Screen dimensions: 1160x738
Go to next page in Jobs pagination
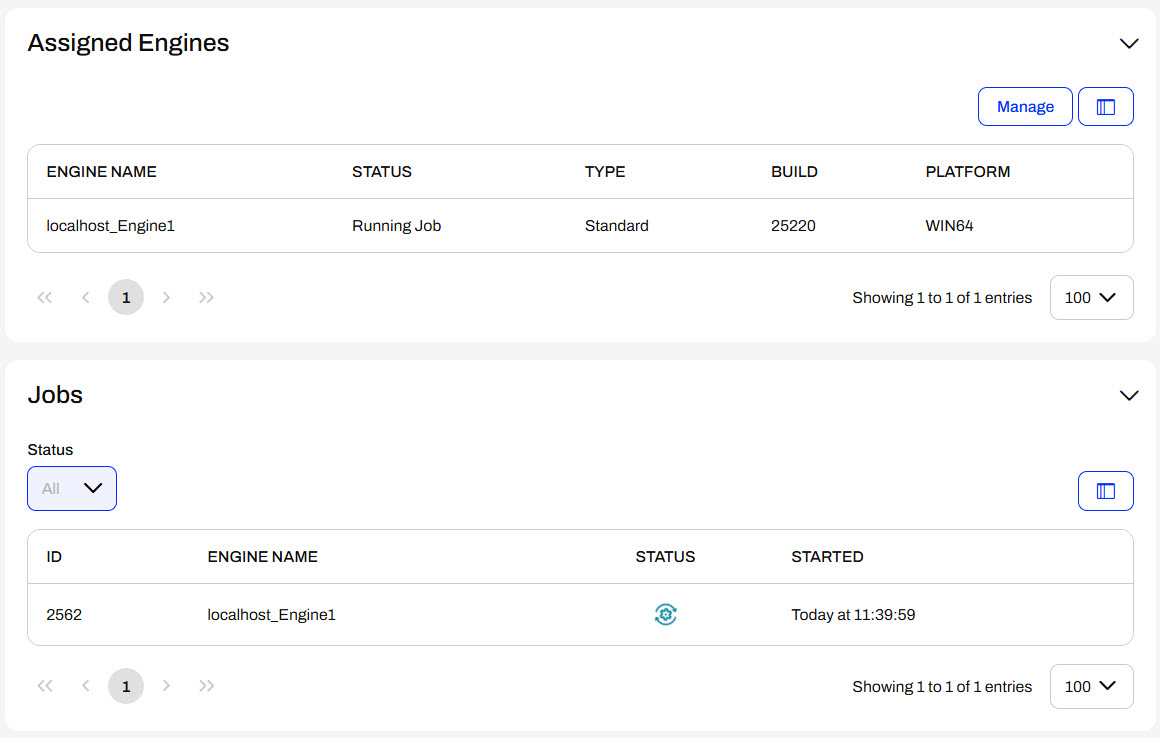(167, 687)
